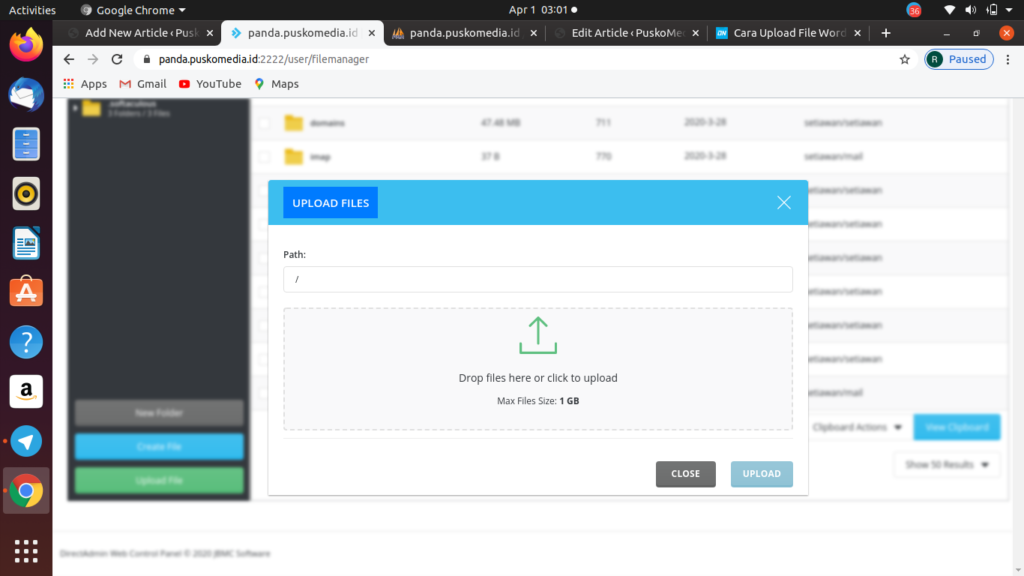The height and width of the screenshot is (576, 1024).
Task: Open Ubuntu Software from the dock
Action: [26, 292]
